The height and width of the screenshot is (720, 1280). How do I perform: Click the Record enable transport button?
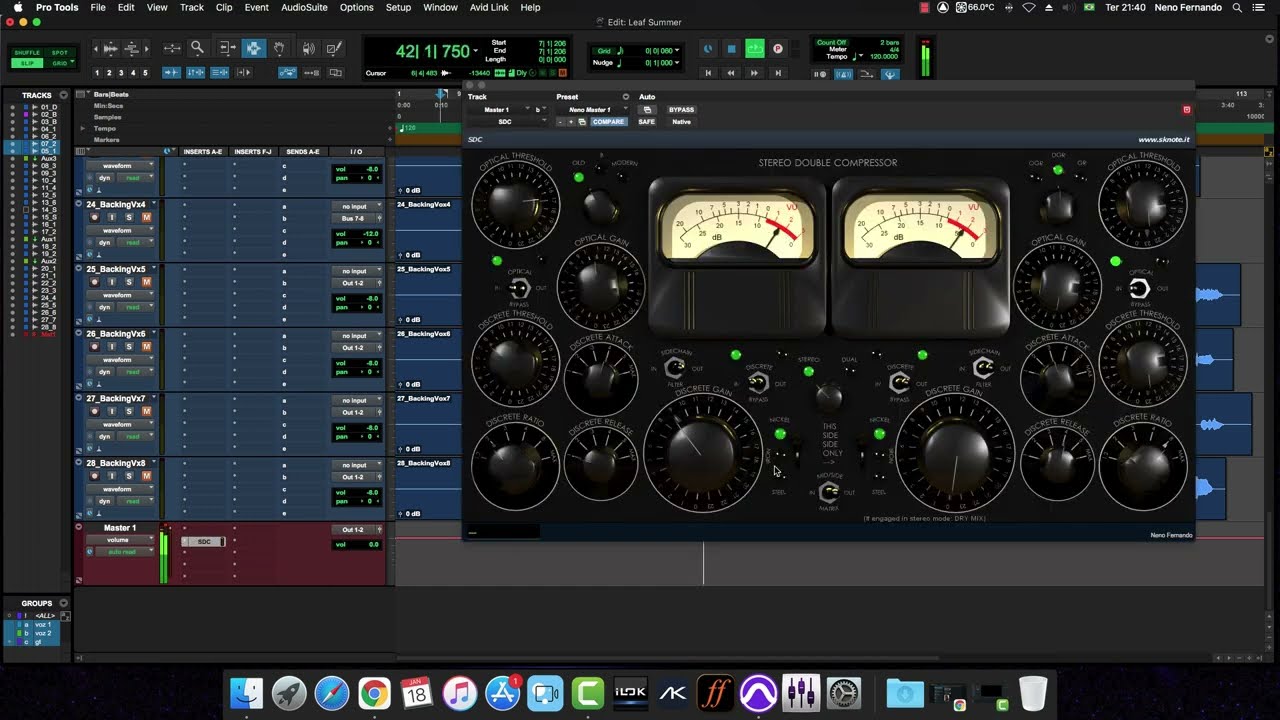pos(778,49)
